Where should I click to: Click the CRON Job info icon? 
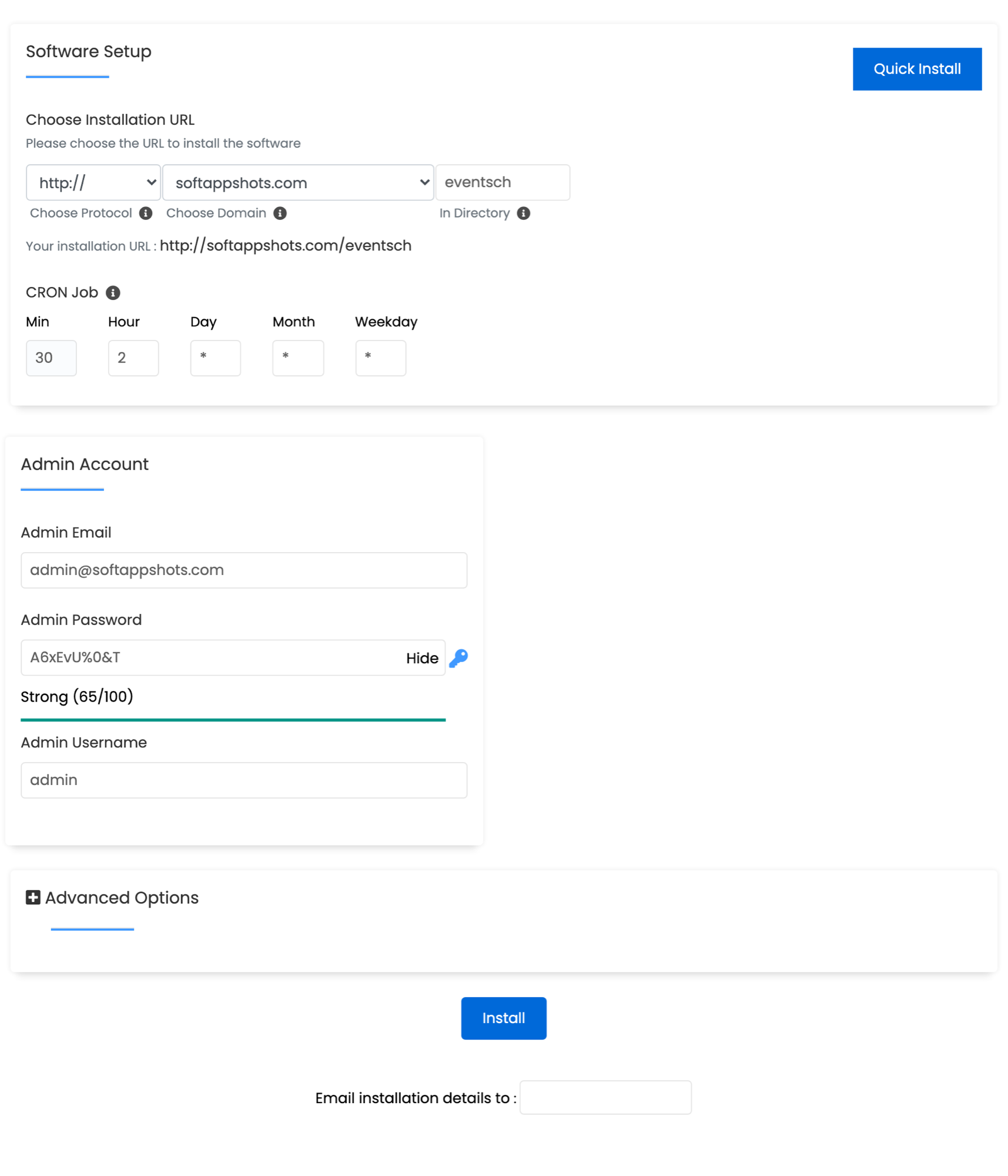pyautogui.click(x=113, y=292)
